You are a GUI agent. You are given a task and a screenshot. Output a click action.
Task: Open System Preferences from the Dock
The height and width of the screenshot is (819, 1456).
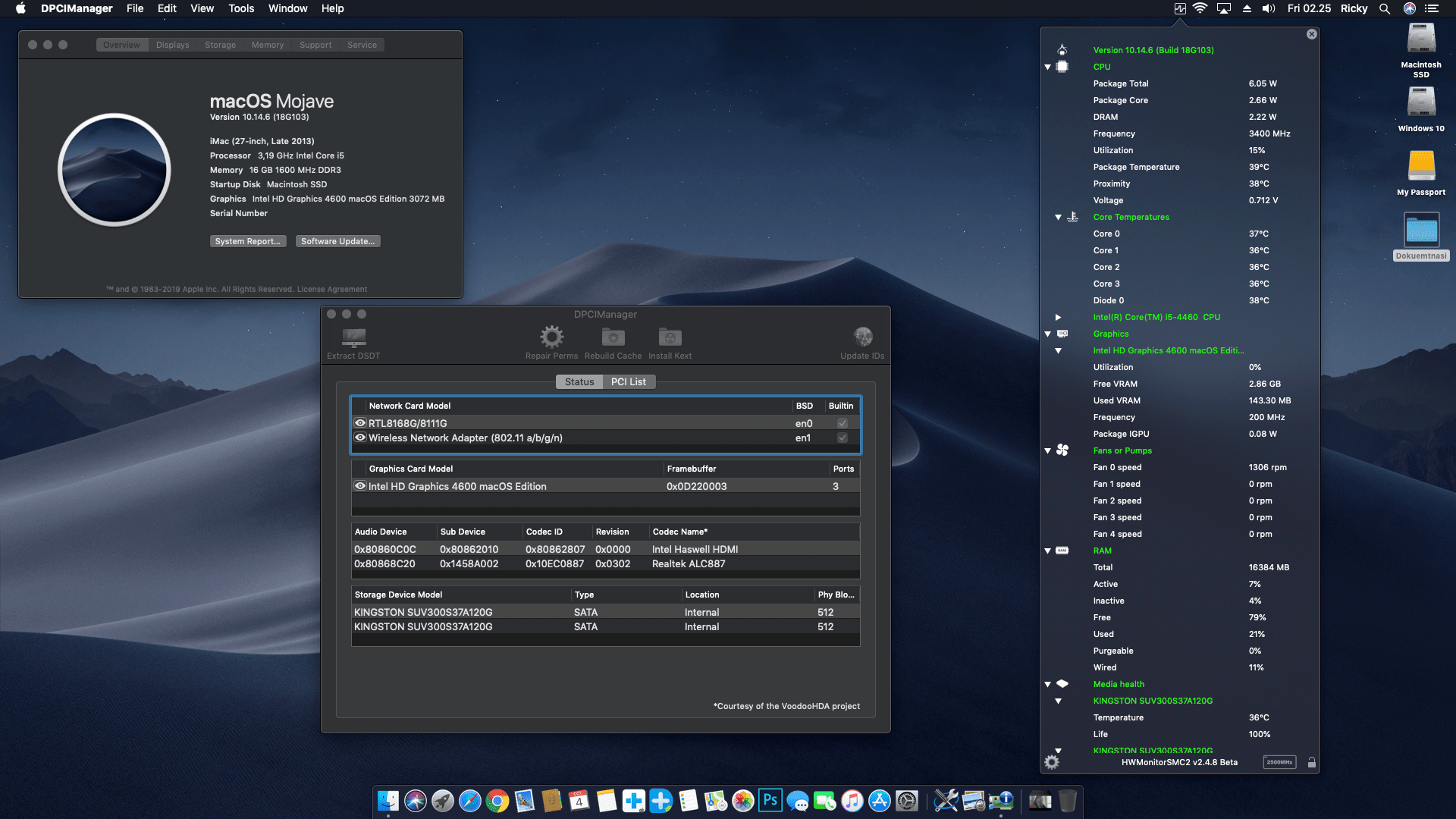[x=907, y=800]
